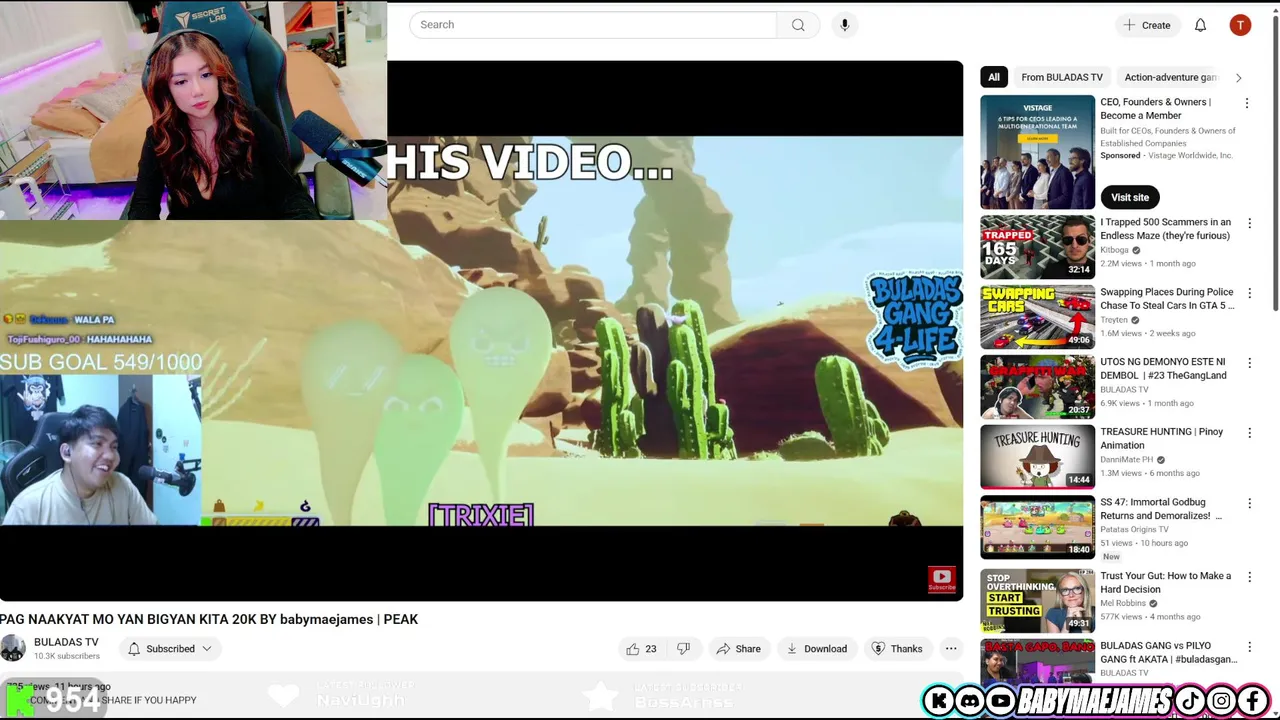
Task: Click the Discord icon in overlay bar
Action: (969, 701)
